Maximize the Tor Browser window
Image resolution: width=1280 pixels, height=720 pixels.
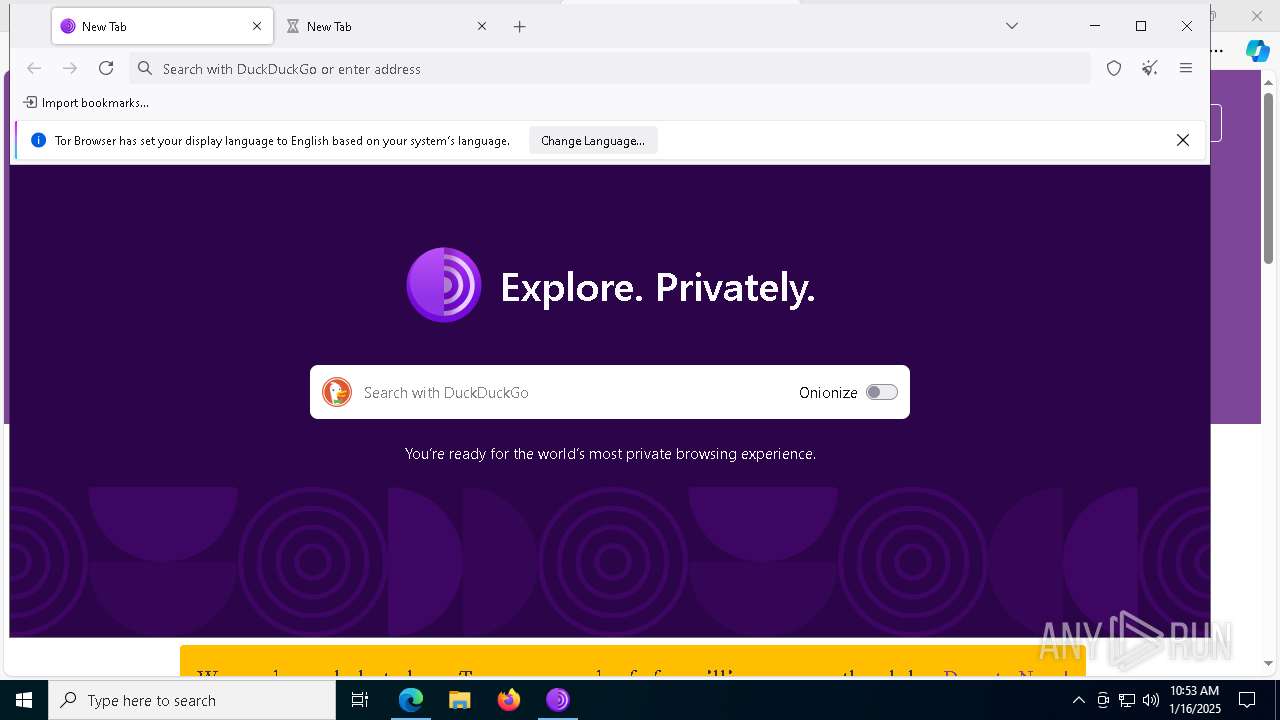tap(1141, 26)
